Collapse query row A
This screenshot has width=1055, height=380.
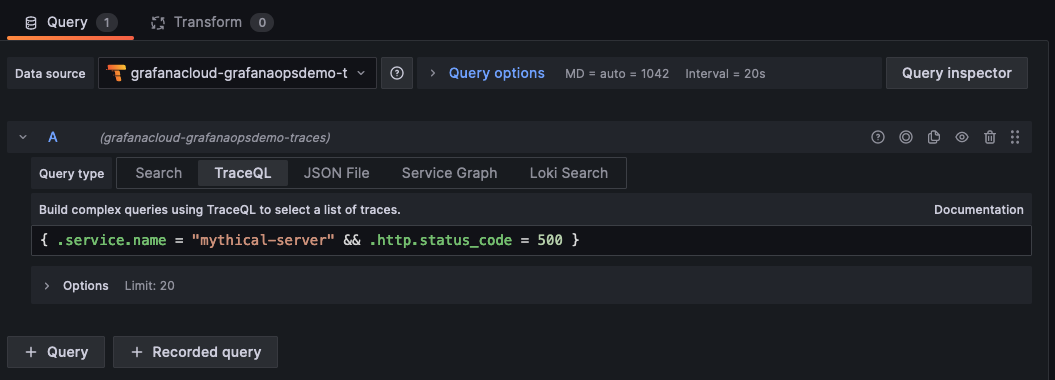click(23, 137)
